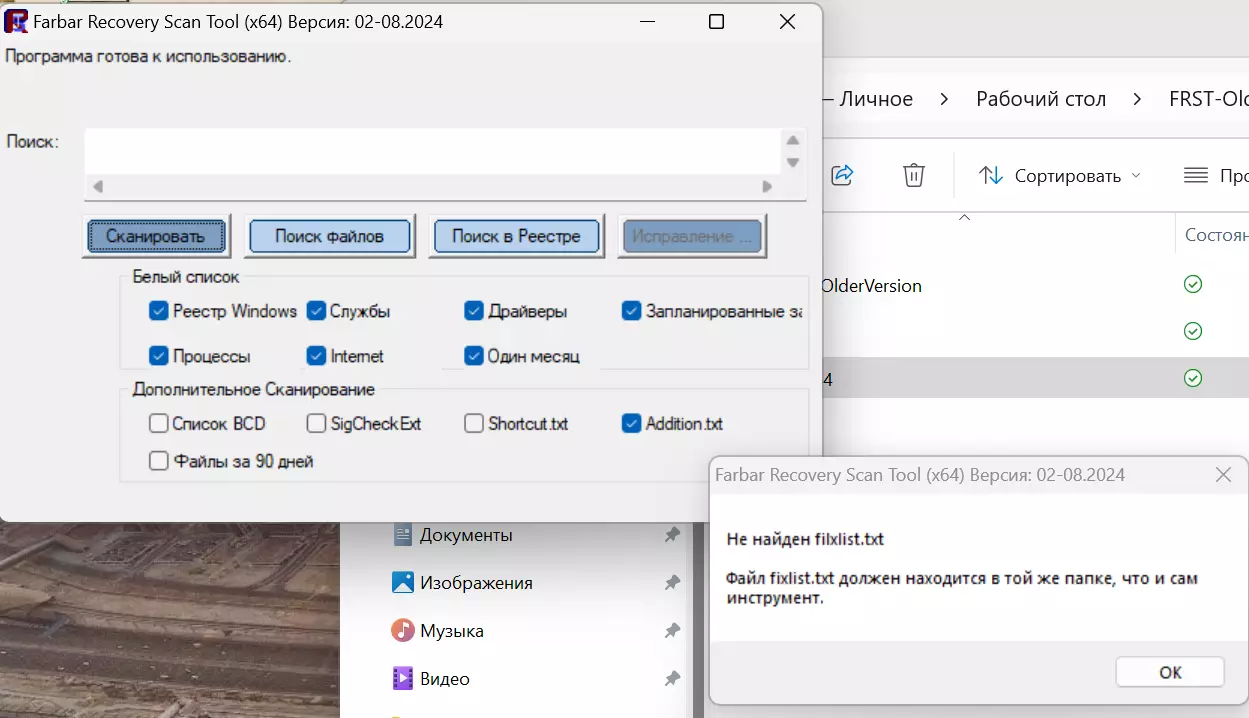The width and height of the screenshot is (1249, 718).
Task: Click the Состояние column header
Action: coord(1215,236)
